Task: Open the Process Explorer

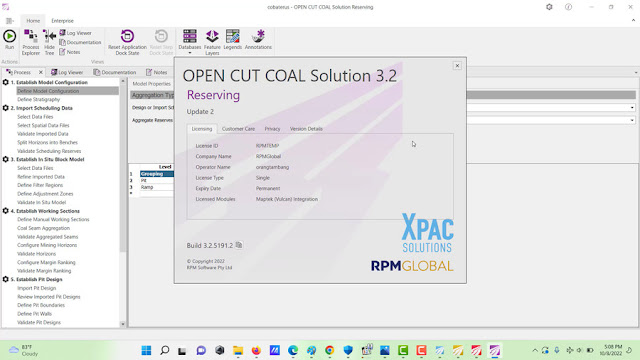Action: coord(31,42)
